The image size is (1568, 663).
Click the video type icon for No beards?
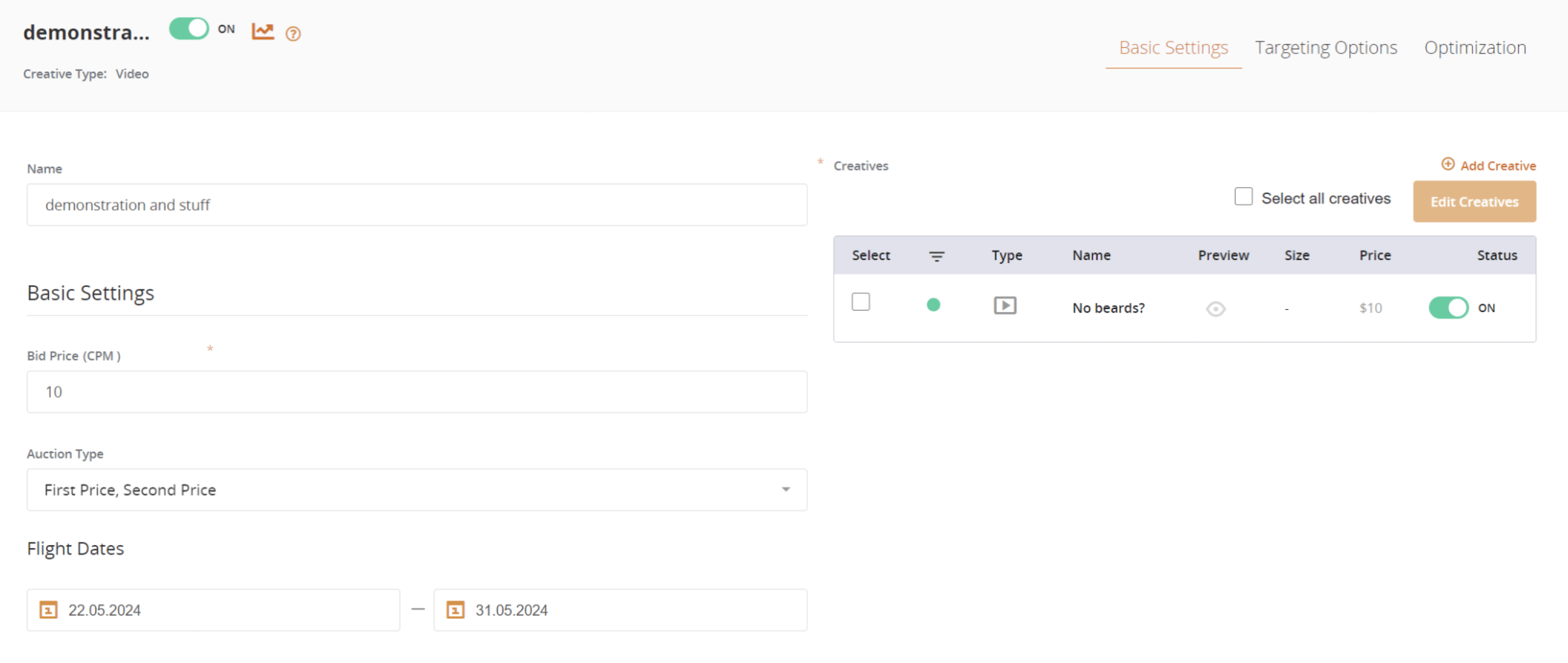1004,305
